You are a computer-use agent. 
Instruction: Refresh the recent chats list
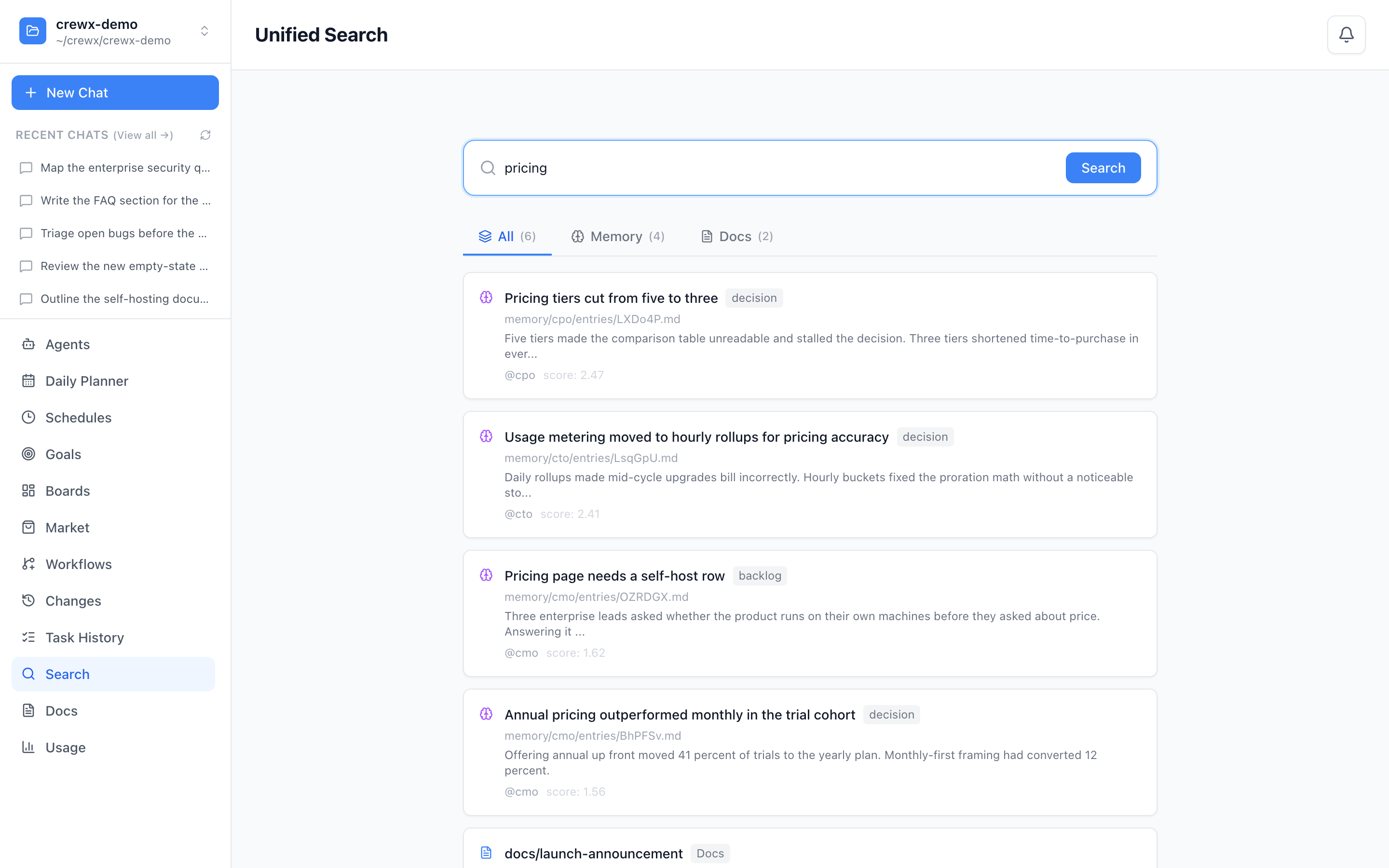tap(205, 135)
